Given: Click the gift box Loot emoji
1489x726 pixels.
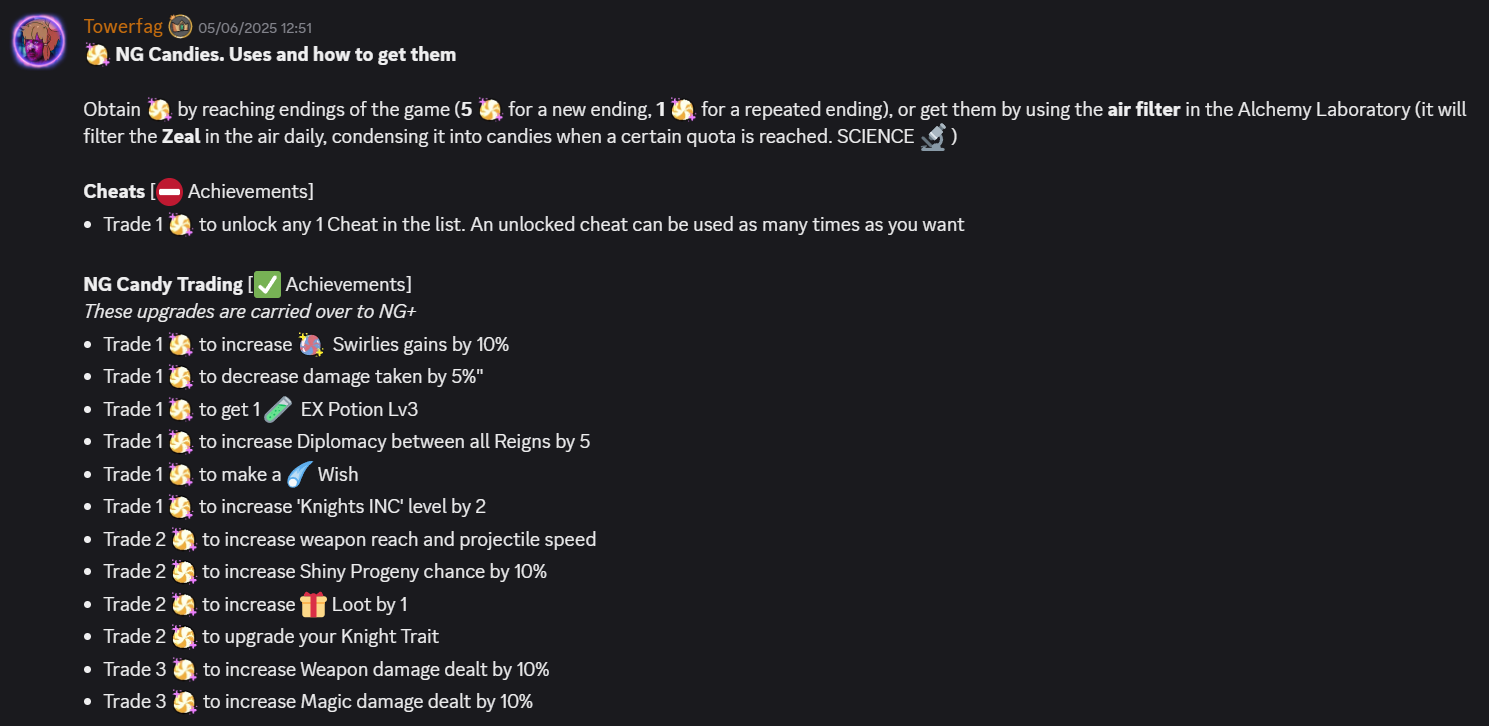Looking at the screenshot, I should point(313,604).
